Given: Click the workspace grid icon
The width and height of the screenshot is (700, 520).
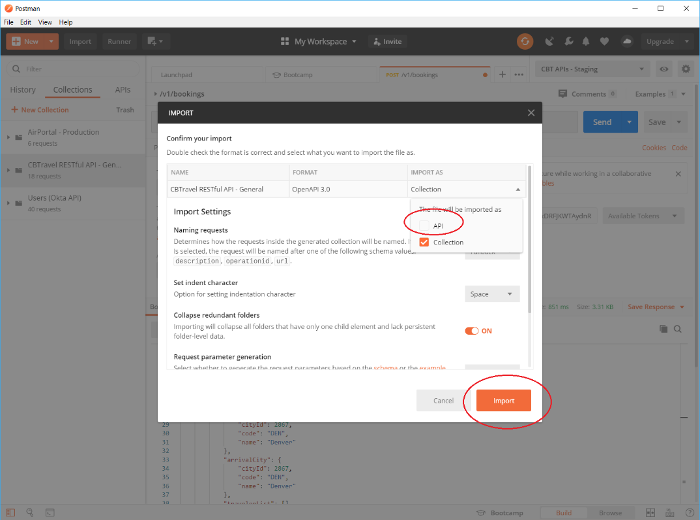Looking at the screenshot, I should pos(284,42).
